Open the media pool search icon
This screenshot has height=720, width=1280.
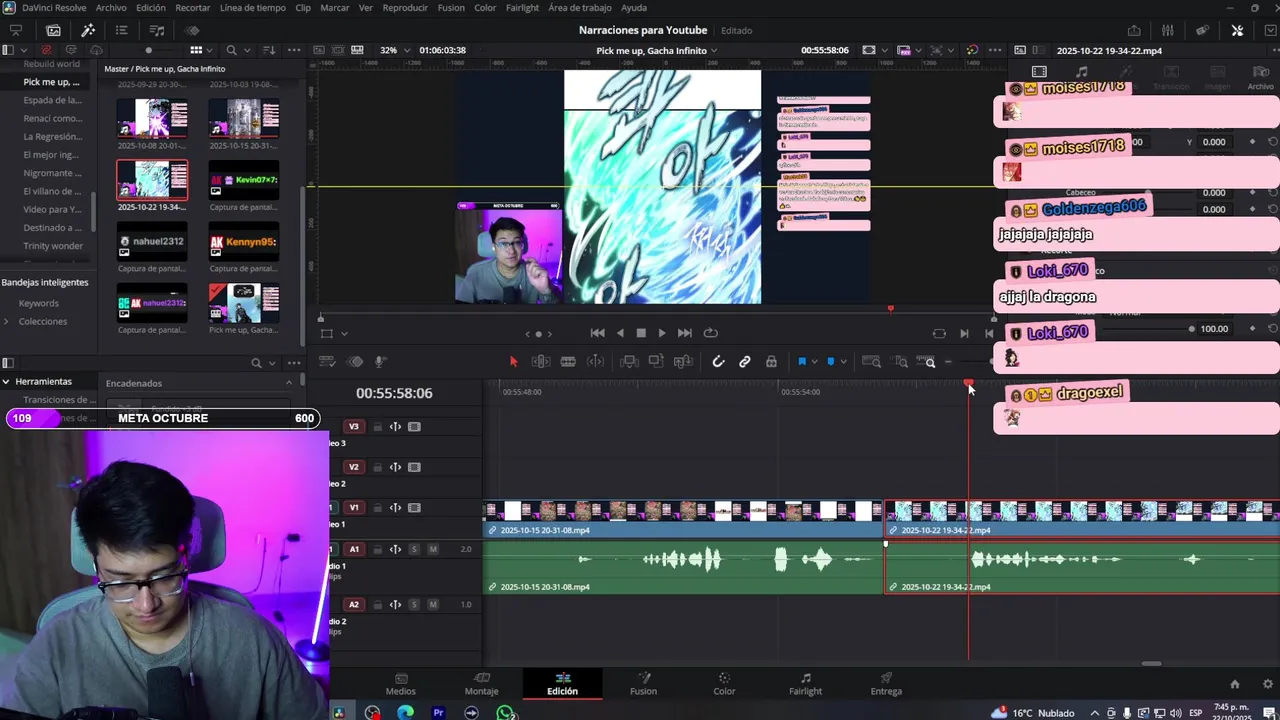coord(231,50)
